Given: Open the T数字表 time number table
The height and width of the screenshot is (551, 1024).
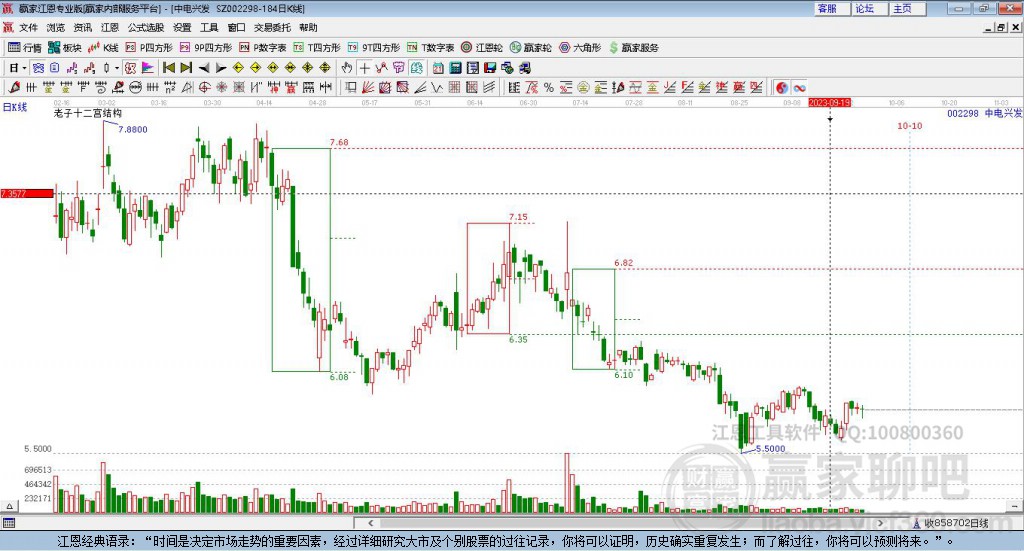Looking at the screenshot, I should pos(430,48).
